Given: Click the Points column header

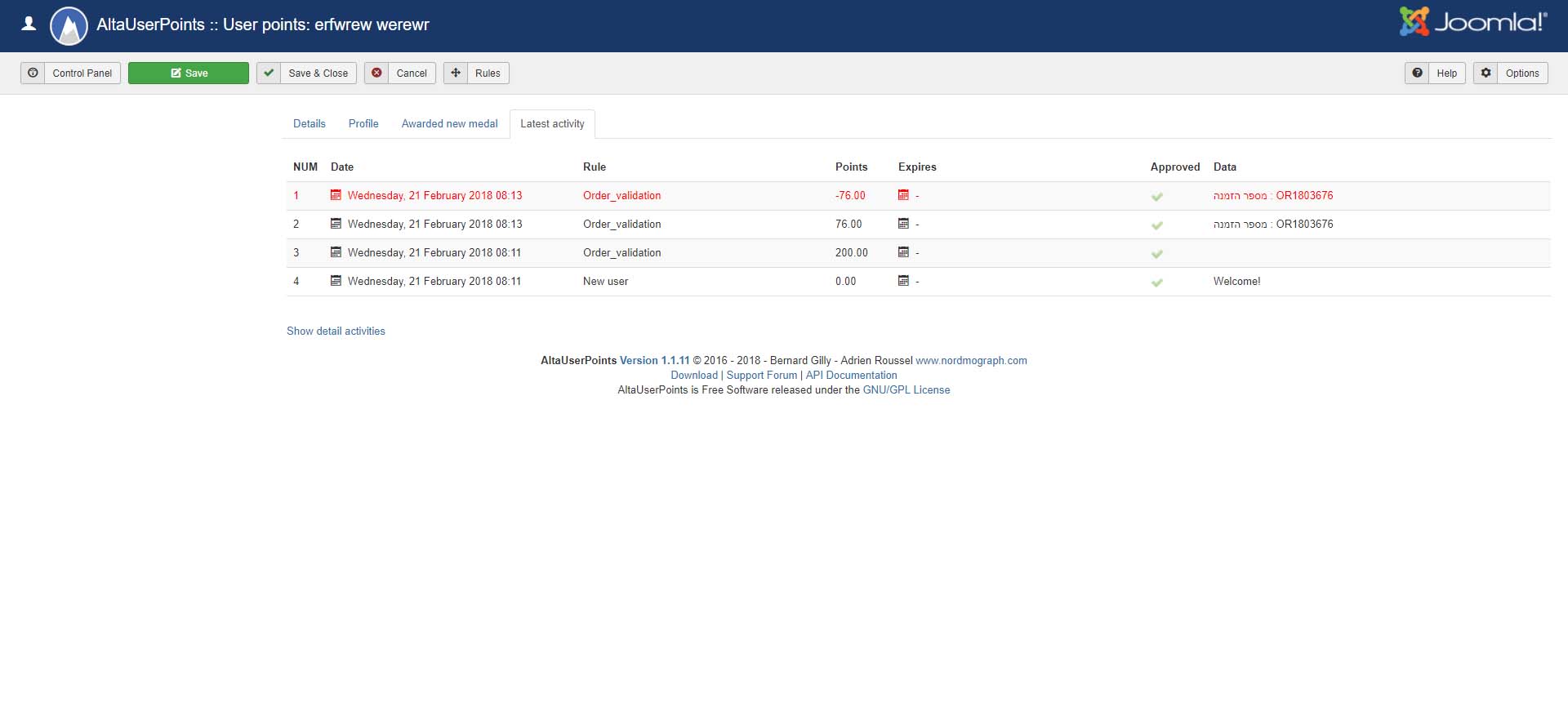Looking at the screenshot, I should 851,167.
